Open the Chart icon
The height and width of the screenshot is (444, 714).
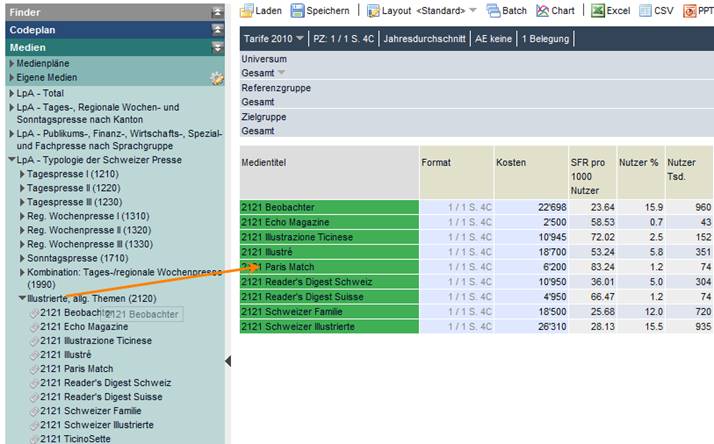coord(542,10)
